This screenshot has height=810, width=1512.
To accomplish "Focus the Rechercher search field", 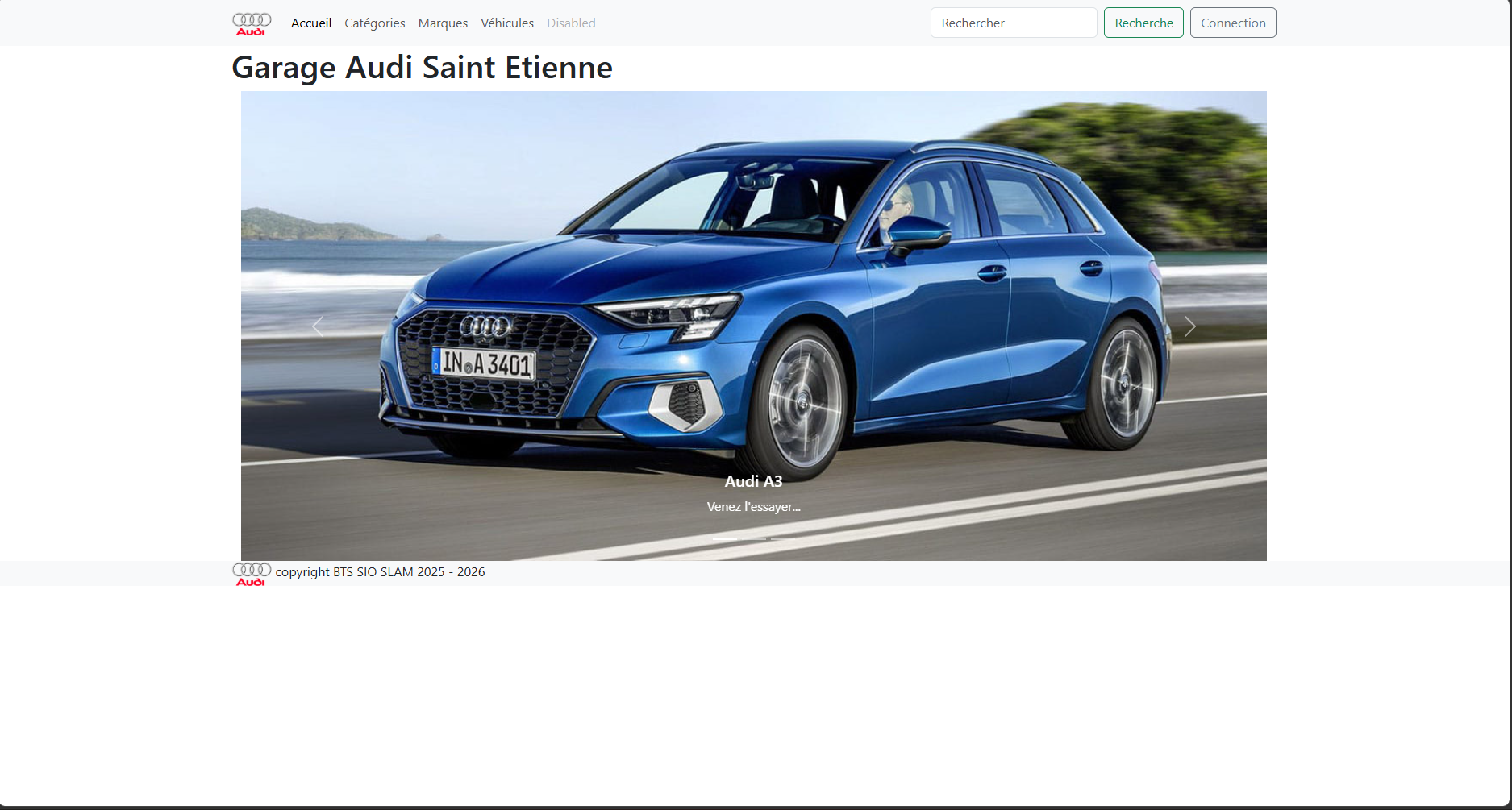I will click(1014, 23).
